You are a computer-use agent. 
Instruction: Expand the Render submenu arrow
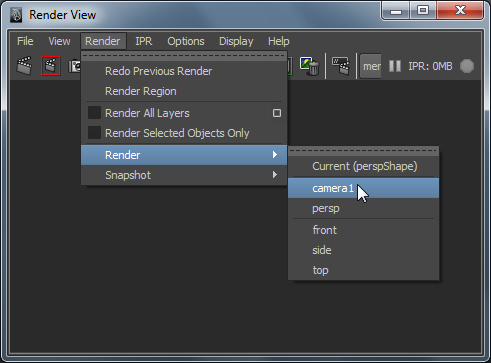pos(275,155)
